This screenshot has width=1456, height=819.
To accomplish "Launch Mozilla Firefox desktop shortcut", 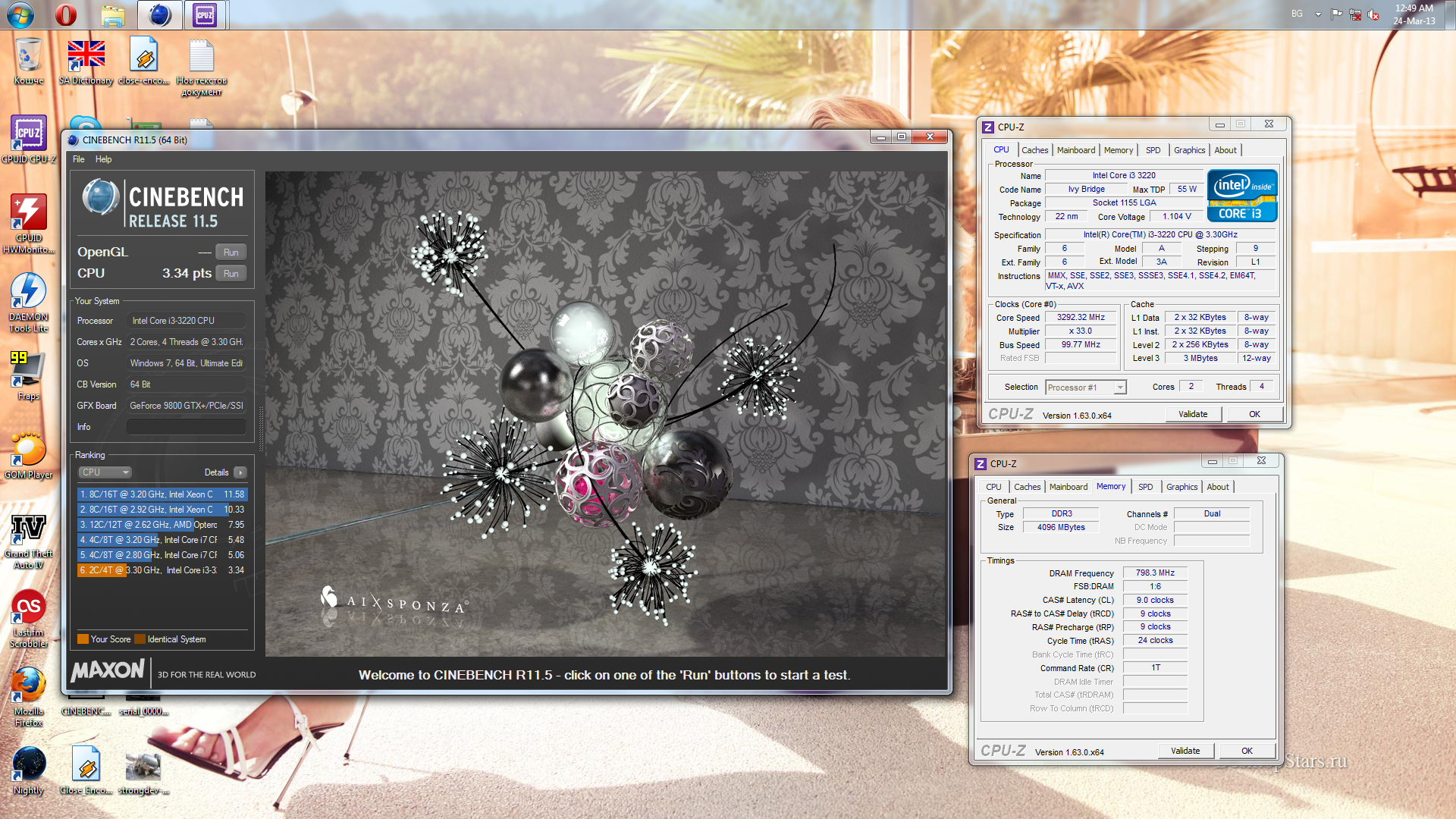I will coord(29,697).
